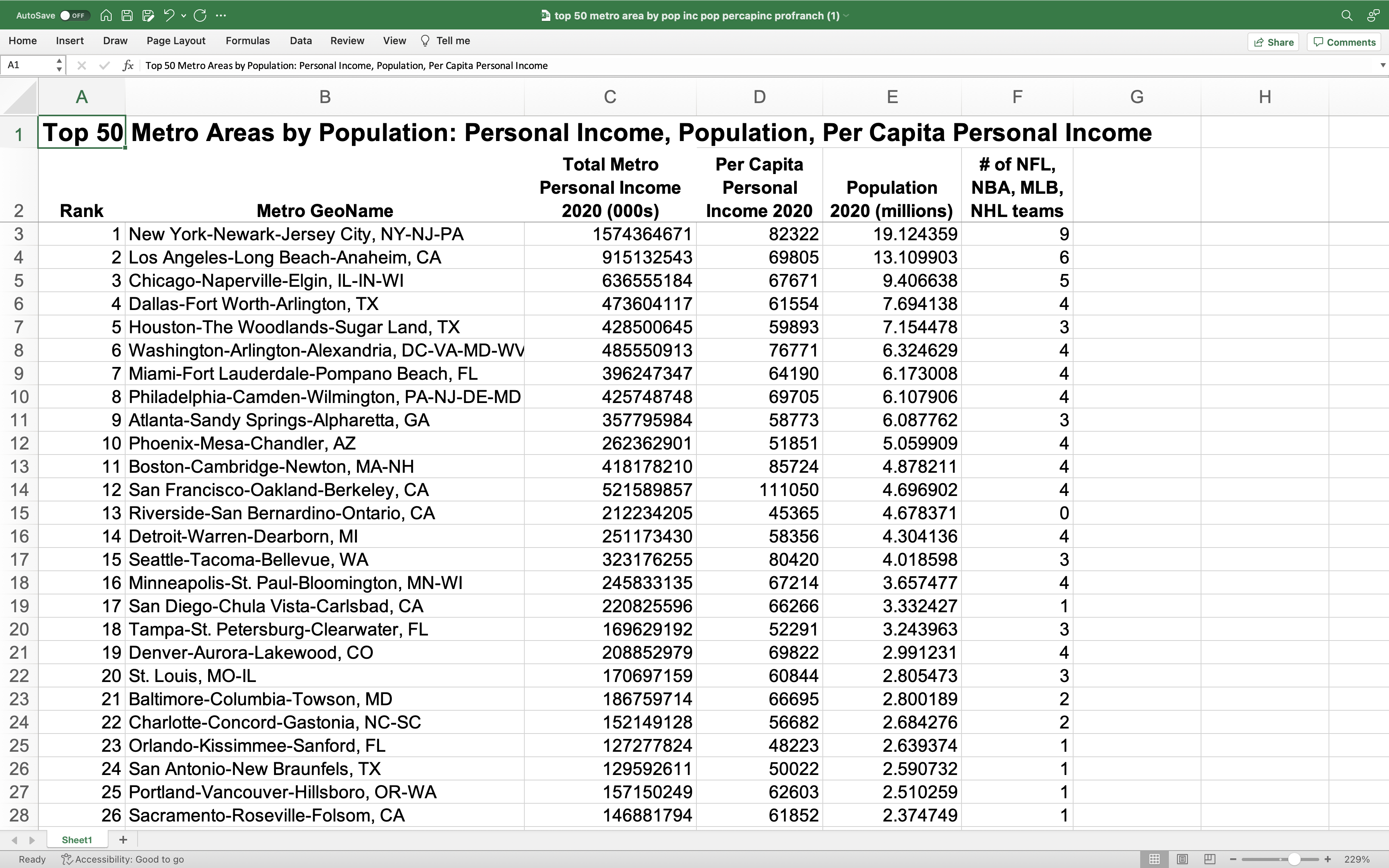Click the Save icon
1389x868 pixels.
(x=128, y=15)
